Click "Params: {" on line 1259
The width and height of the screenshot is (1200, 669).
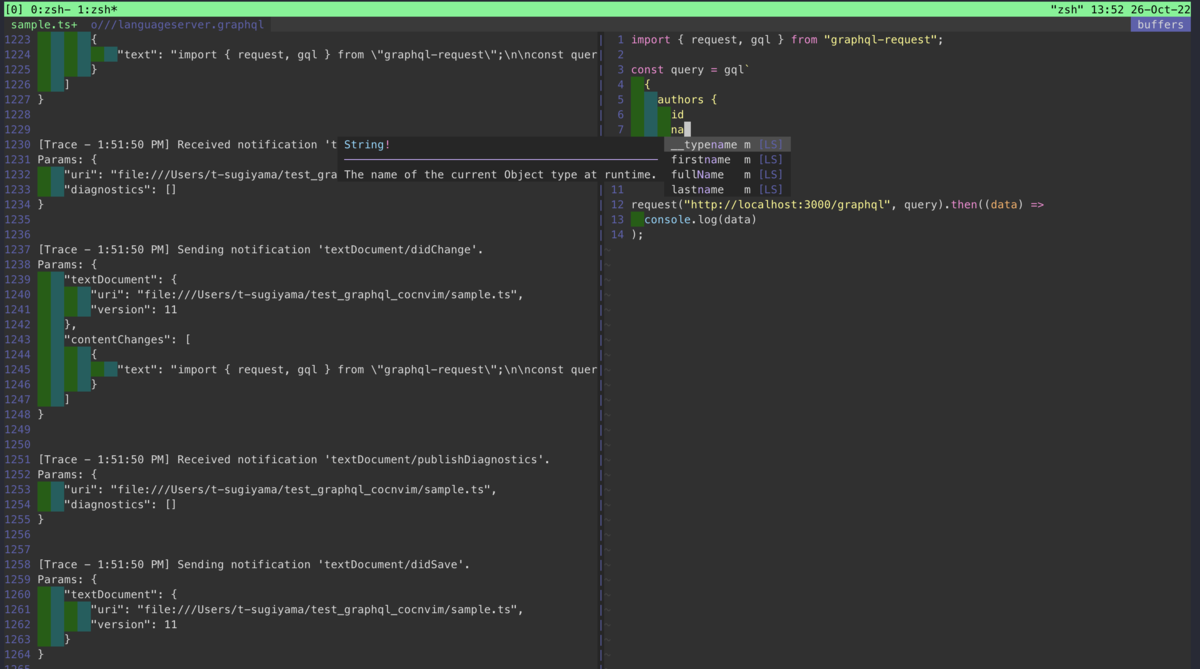67,580
